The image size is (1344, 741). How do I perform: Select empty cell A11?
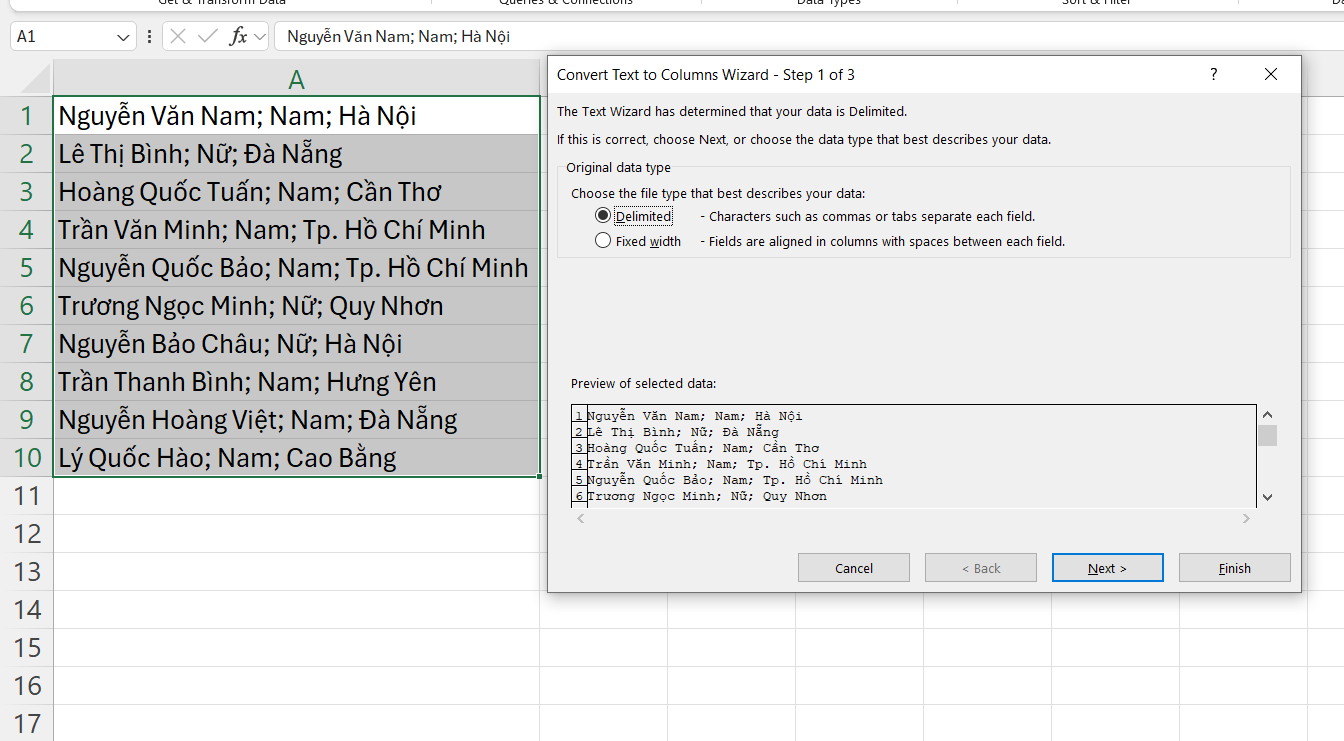pos(295,495)
